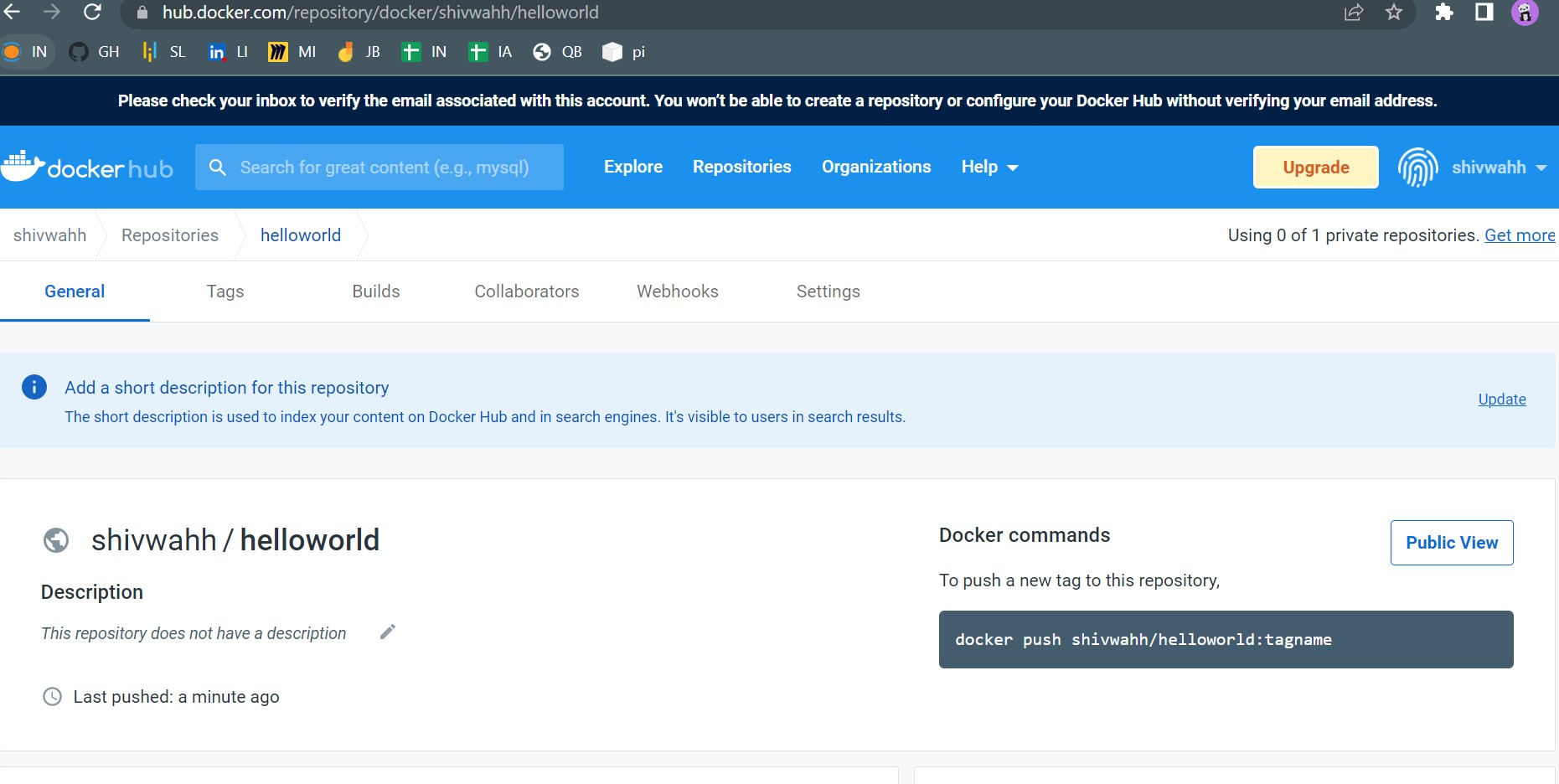
Task: Click the clock icon beside Last pushed
Action: coord(52,697)
